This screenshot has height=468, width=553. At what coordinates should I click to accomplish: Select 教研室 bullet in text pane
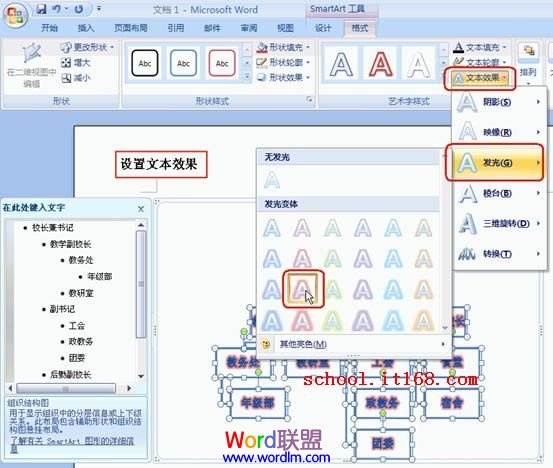81,293
